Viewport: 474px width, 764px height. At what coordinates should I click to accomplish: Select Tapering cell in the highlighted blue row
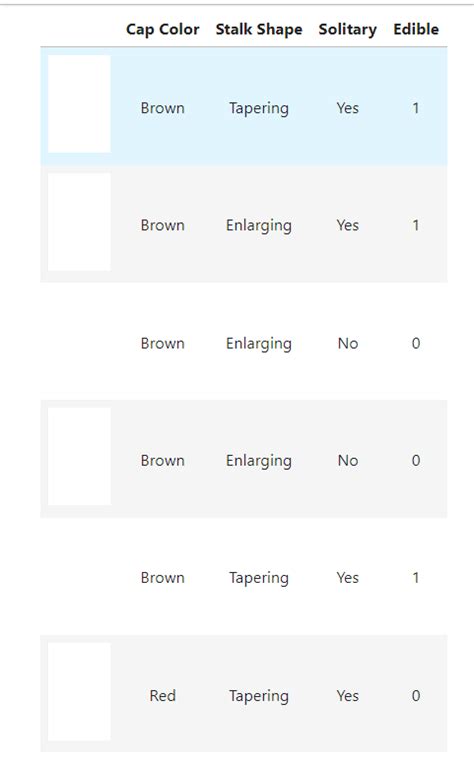point(259,108)
